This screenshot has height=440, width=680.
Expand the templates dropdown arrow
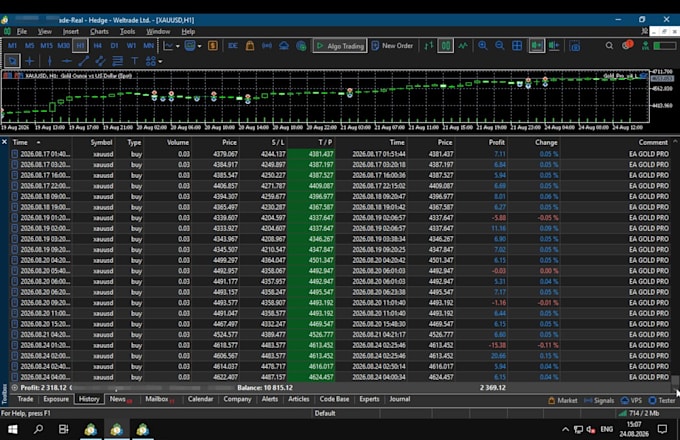199,46
